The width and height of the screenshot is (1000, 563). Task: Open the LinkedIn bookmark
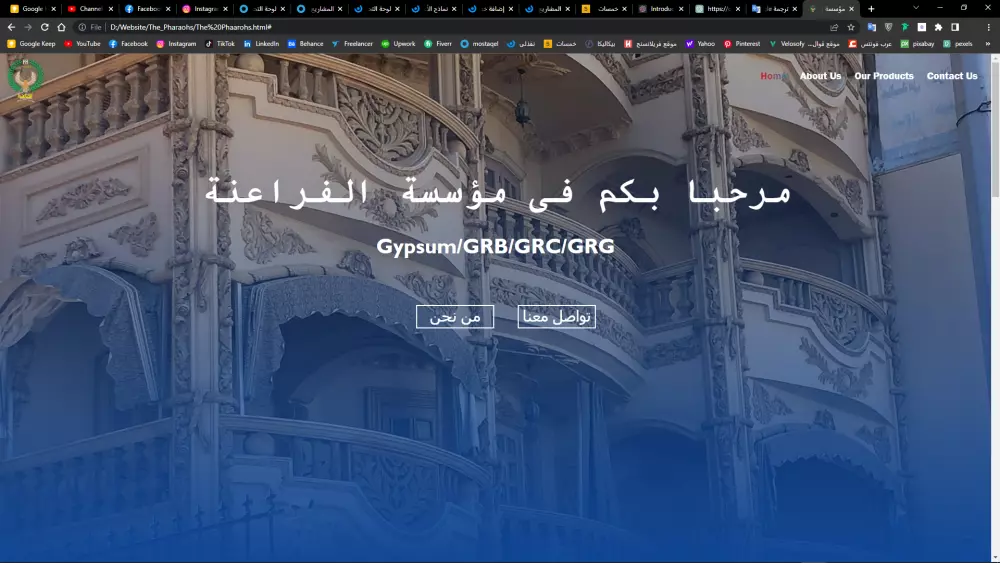[261, 44]
